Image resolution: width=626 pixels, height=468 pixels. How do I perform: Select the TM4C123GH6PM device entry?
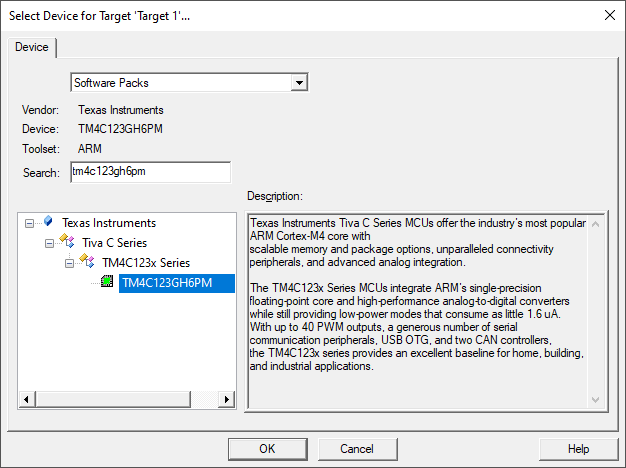(176, 283)
